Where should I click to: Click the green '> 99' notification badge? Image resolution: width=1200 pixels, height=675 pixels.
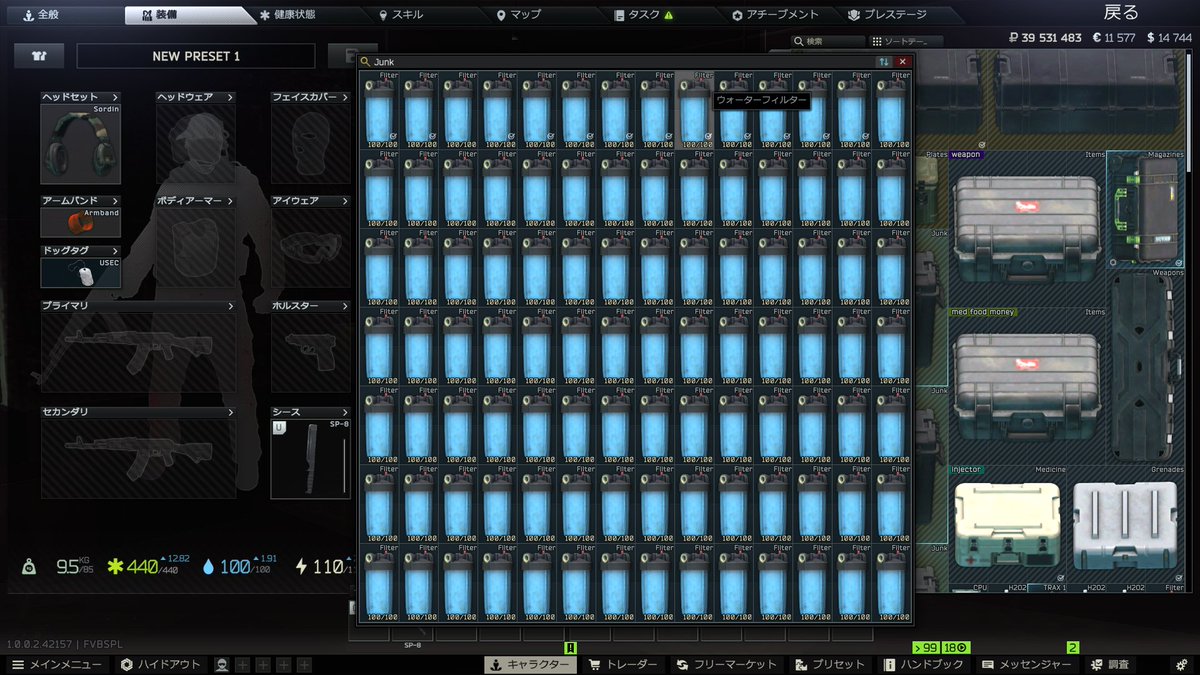[x=926, y=647]
